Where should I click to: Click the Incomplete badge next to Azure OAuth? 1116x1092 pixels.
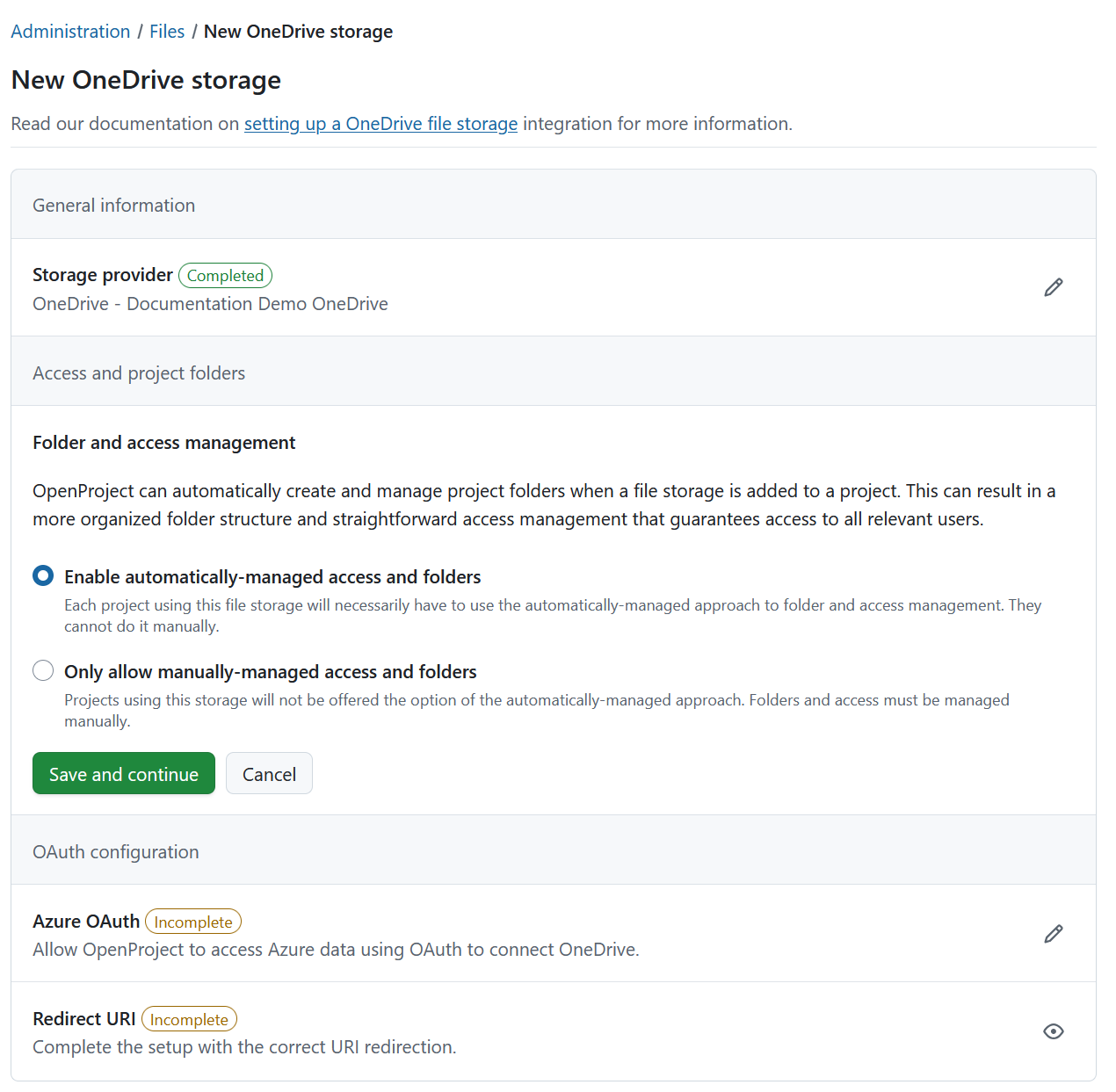(x=193, y=922)
